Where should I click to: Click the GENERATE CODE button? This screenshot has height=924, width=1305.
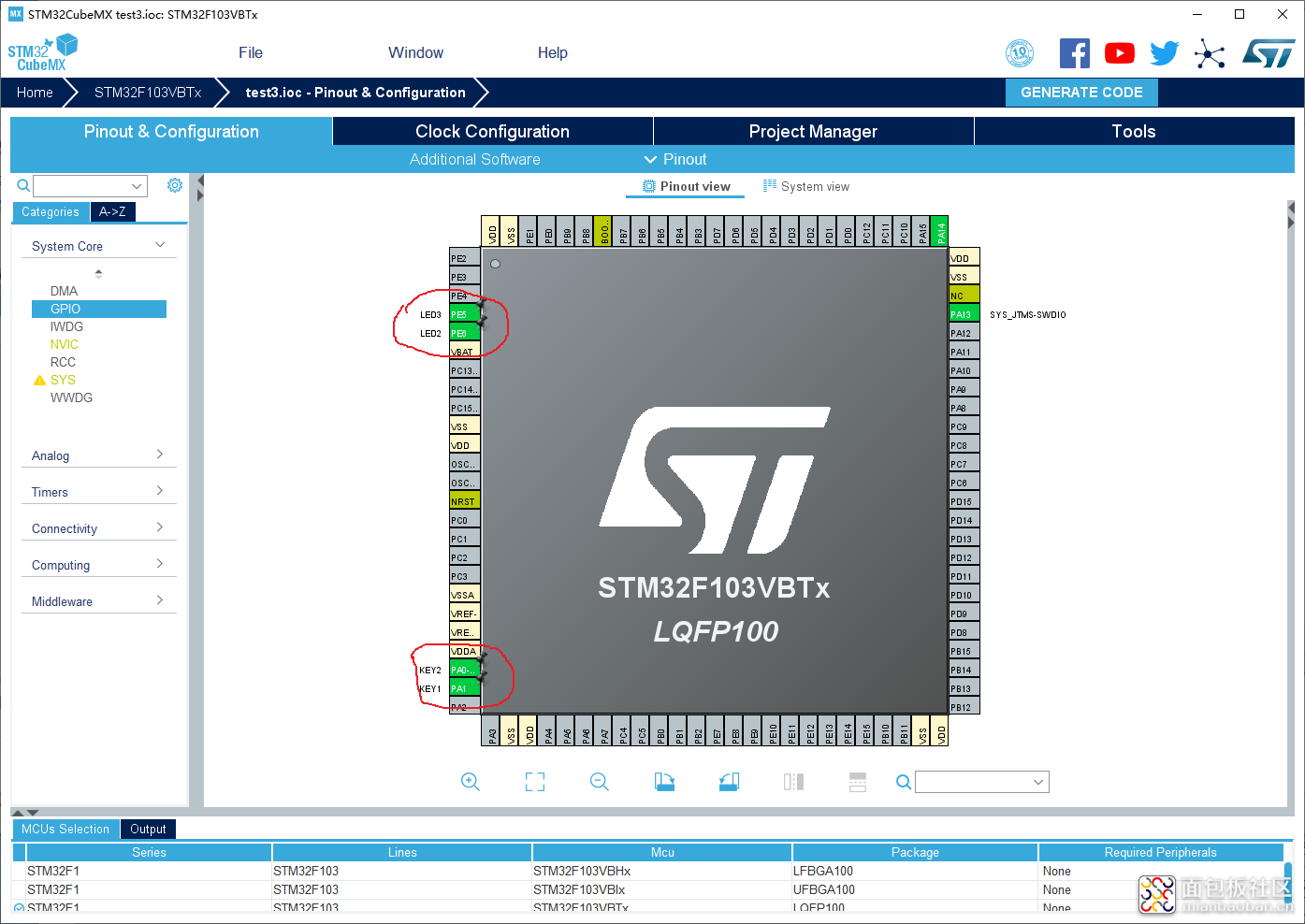pos(1081,93)
